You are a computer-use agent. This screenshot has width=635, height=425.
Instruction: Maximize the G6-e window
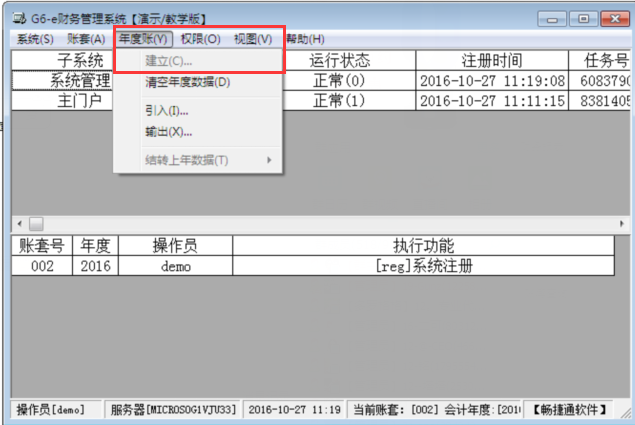[x=583, y=19]
